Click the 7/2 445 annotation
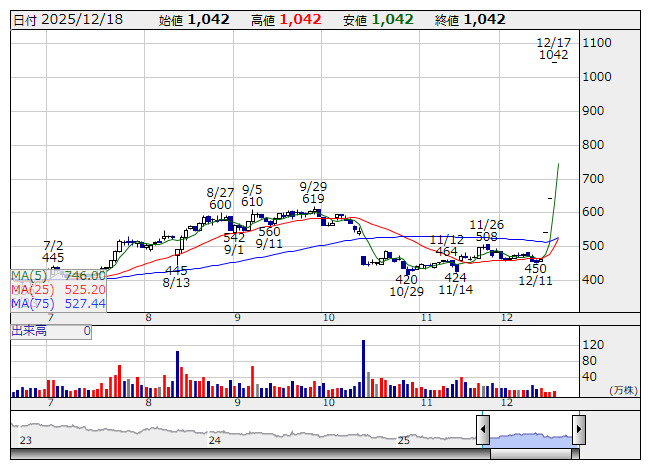Viewport: 653px width, 470px height. click(x=53, y=251)
